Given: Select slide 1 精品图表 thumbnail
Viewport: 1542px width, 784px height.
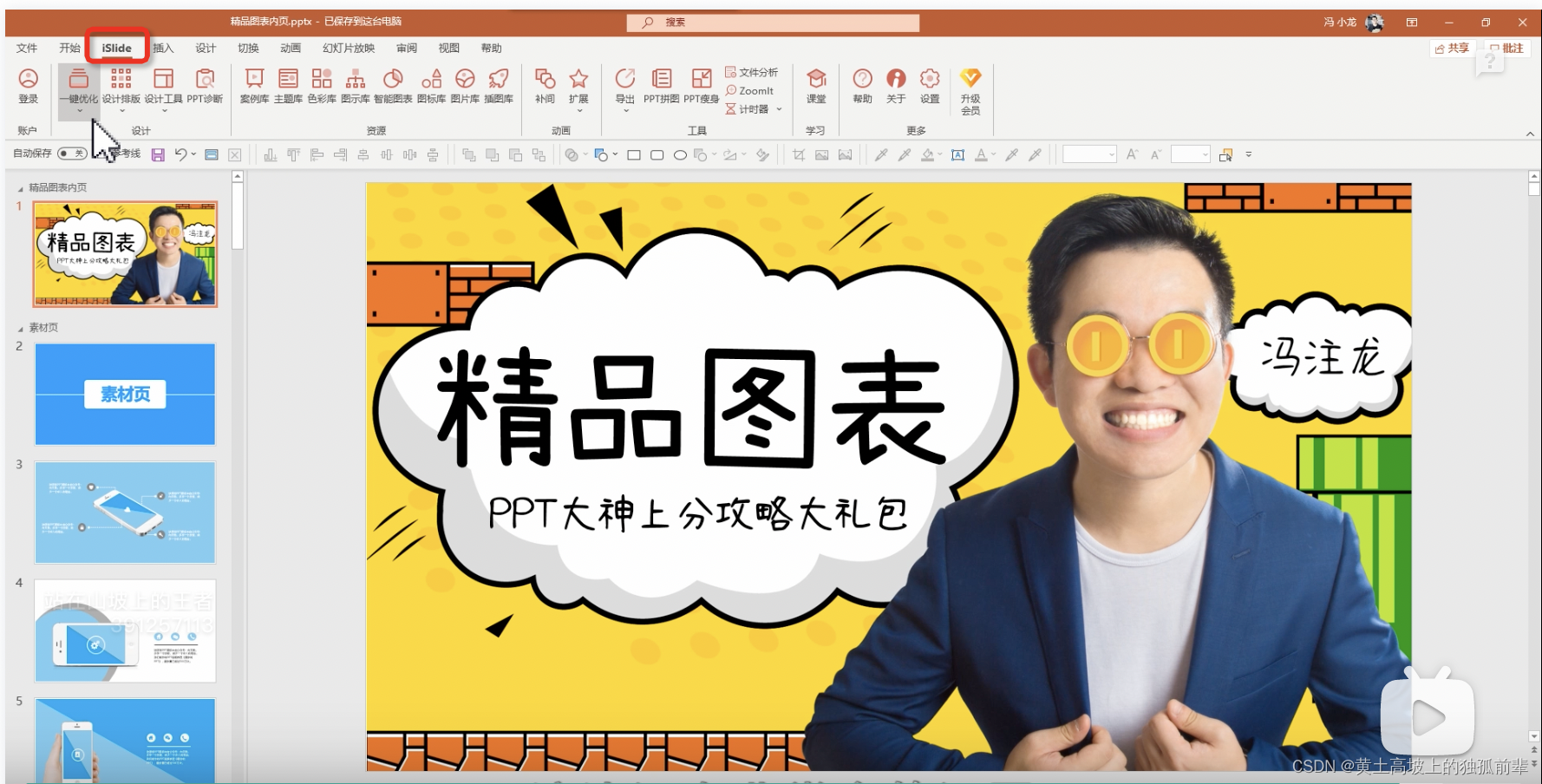Looking at the screenshot, I should (125, 254).
